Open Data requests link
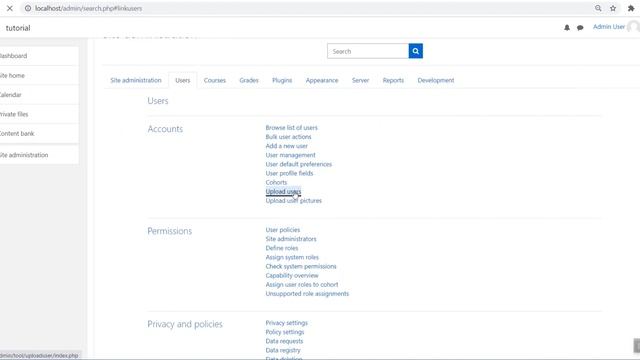This screenshot has height=360, width=640. pos(284,341)
